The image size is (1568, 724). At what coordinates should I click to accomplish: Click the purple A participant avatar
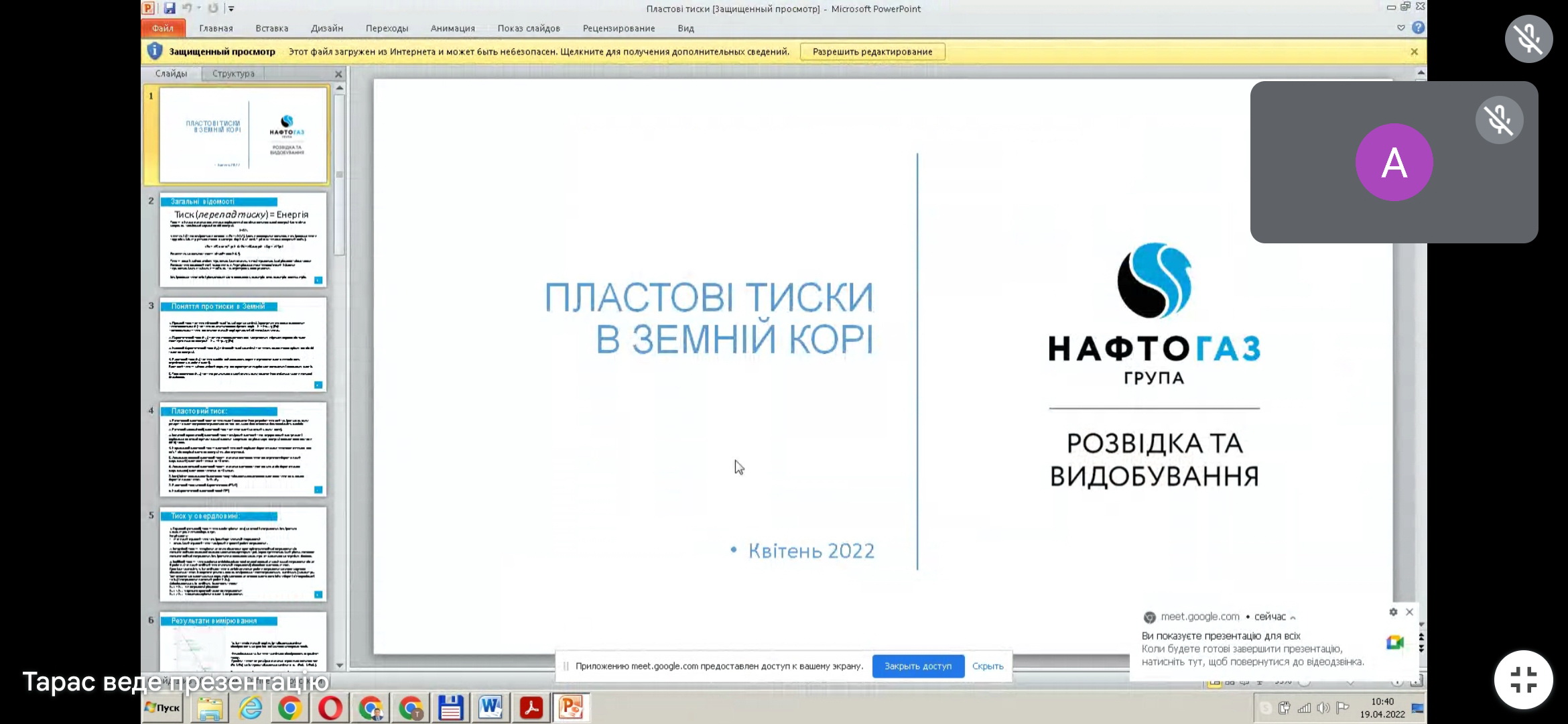[x=1394, y=162]
